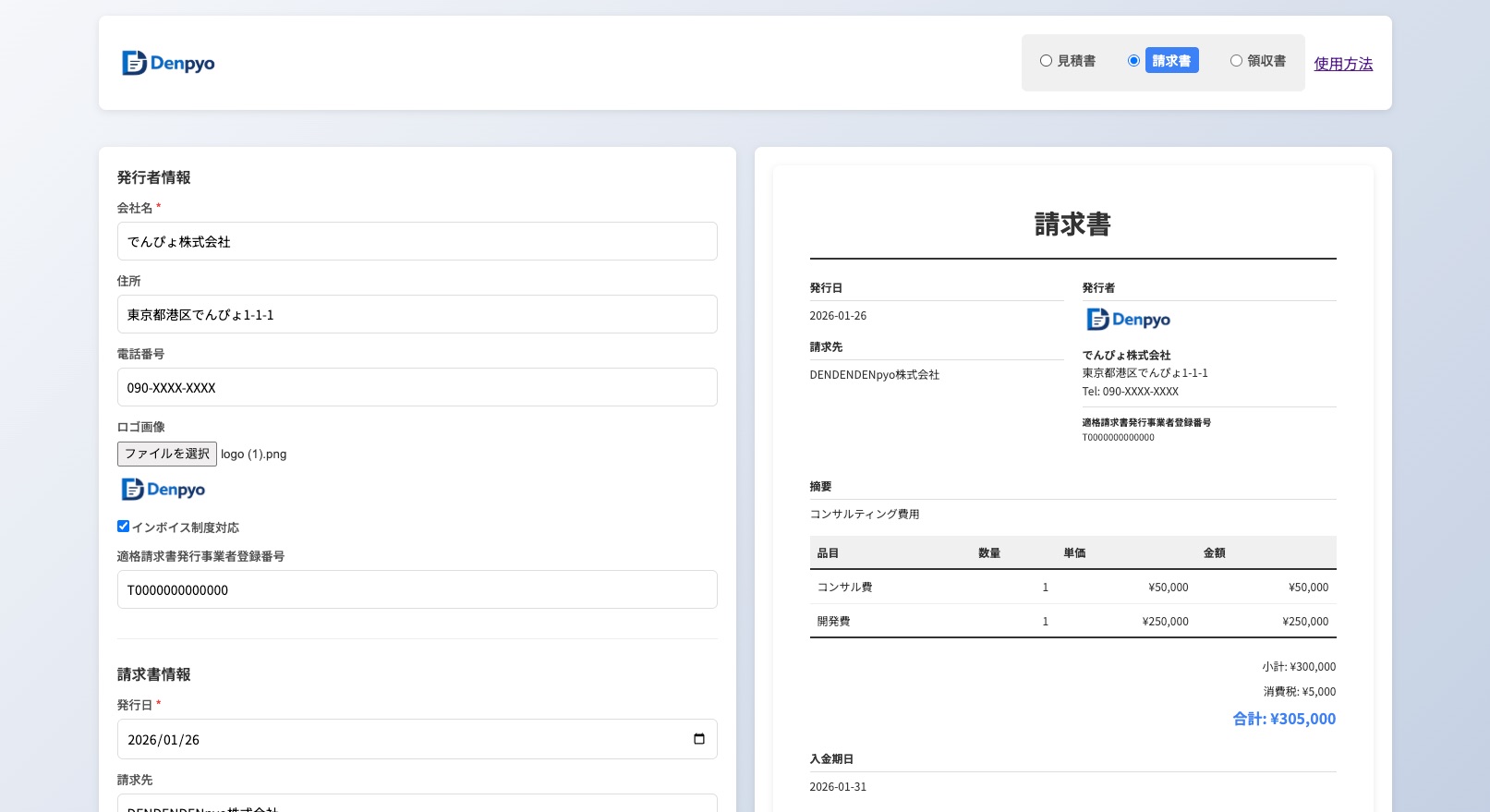Select the 見積書 radio button
Screen dimensions: 1490x812
click(x=1046, y=61)
